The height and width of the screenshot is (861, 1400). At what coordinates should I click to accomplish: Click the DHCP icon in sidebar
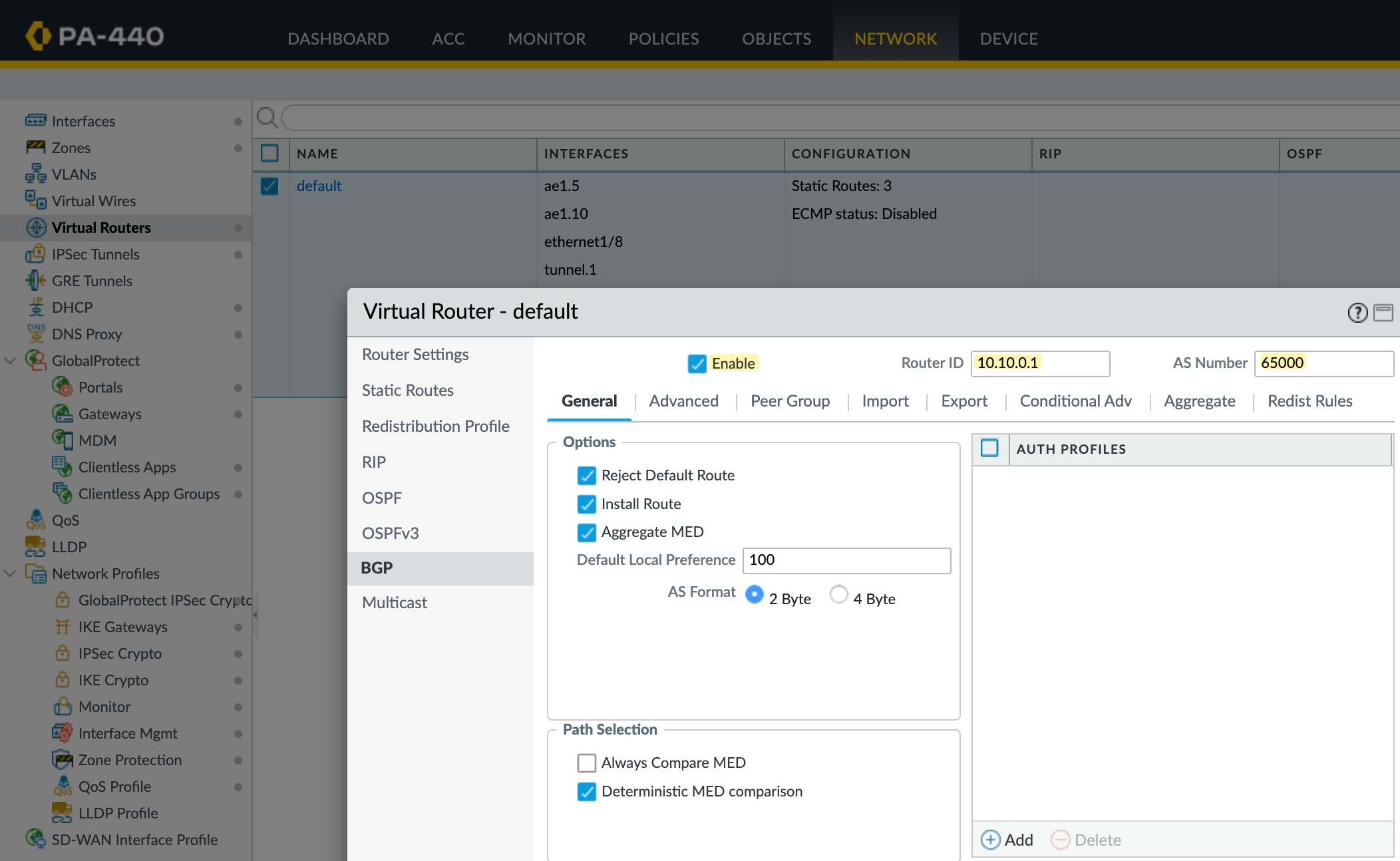(x=36, y=307)
